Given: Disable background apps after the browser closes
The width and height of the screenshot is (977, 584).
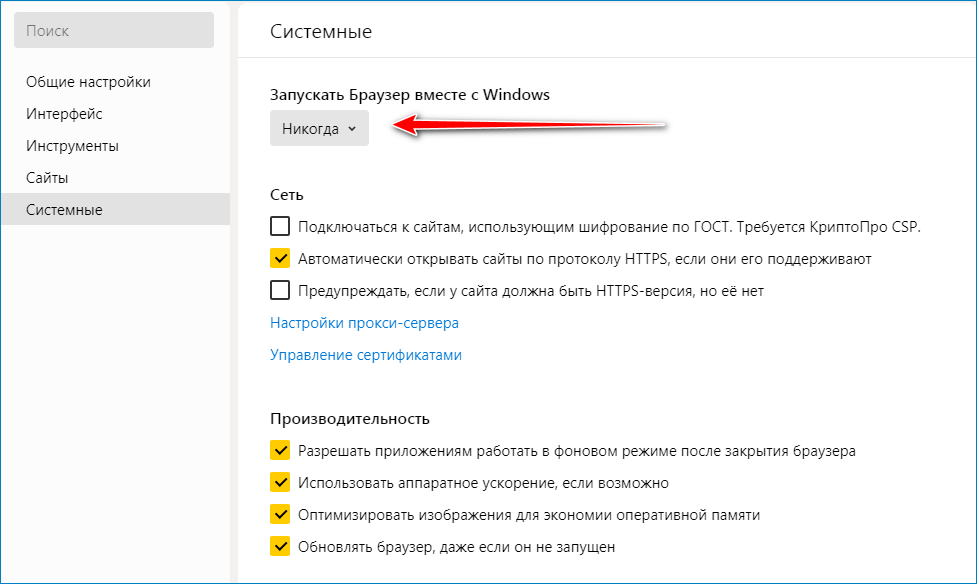Looking at the screenshot, I should pyautogui.click(x=280, y=451).
